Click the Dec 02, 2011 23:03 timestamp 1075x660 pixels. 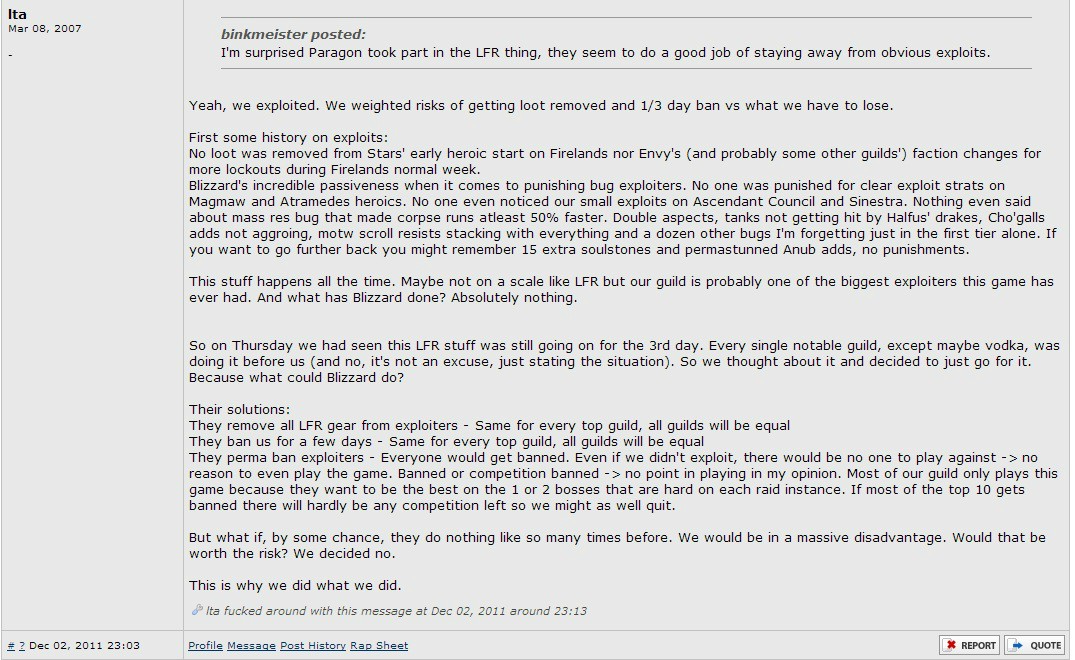coord(84,646)
